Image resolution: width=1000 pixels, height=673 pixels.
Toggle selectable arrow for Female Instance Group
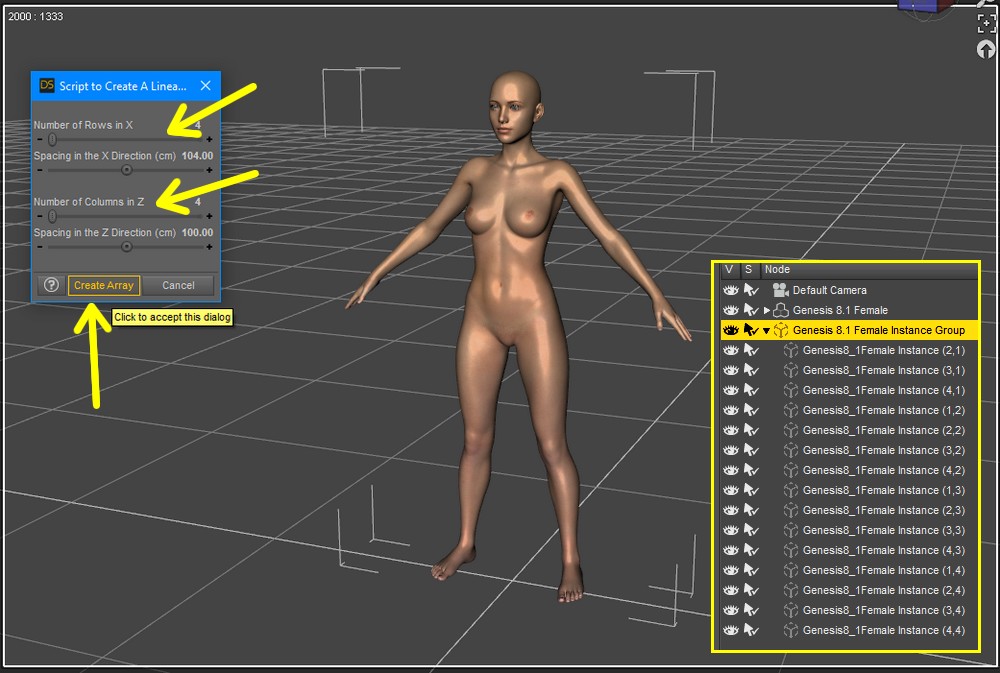click(x=751, y=330)
